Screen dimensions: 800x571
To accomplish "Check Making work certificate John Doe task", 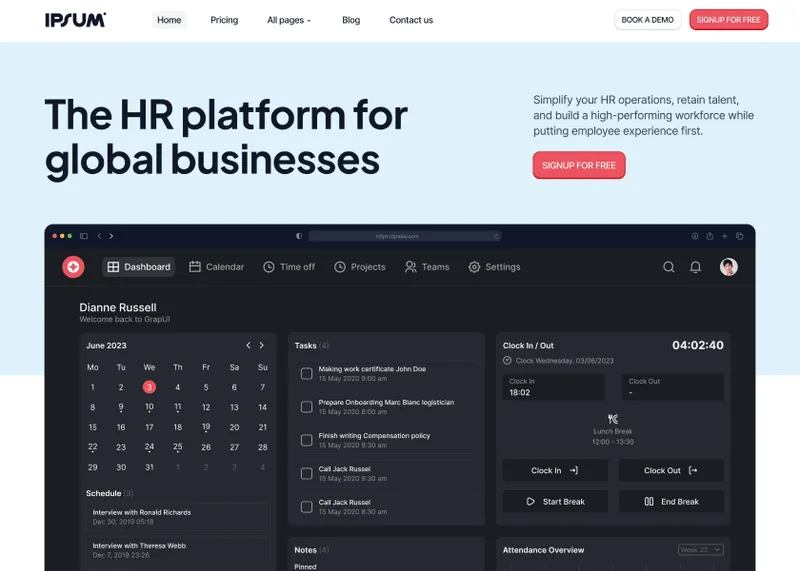I will tap(307, 374).
